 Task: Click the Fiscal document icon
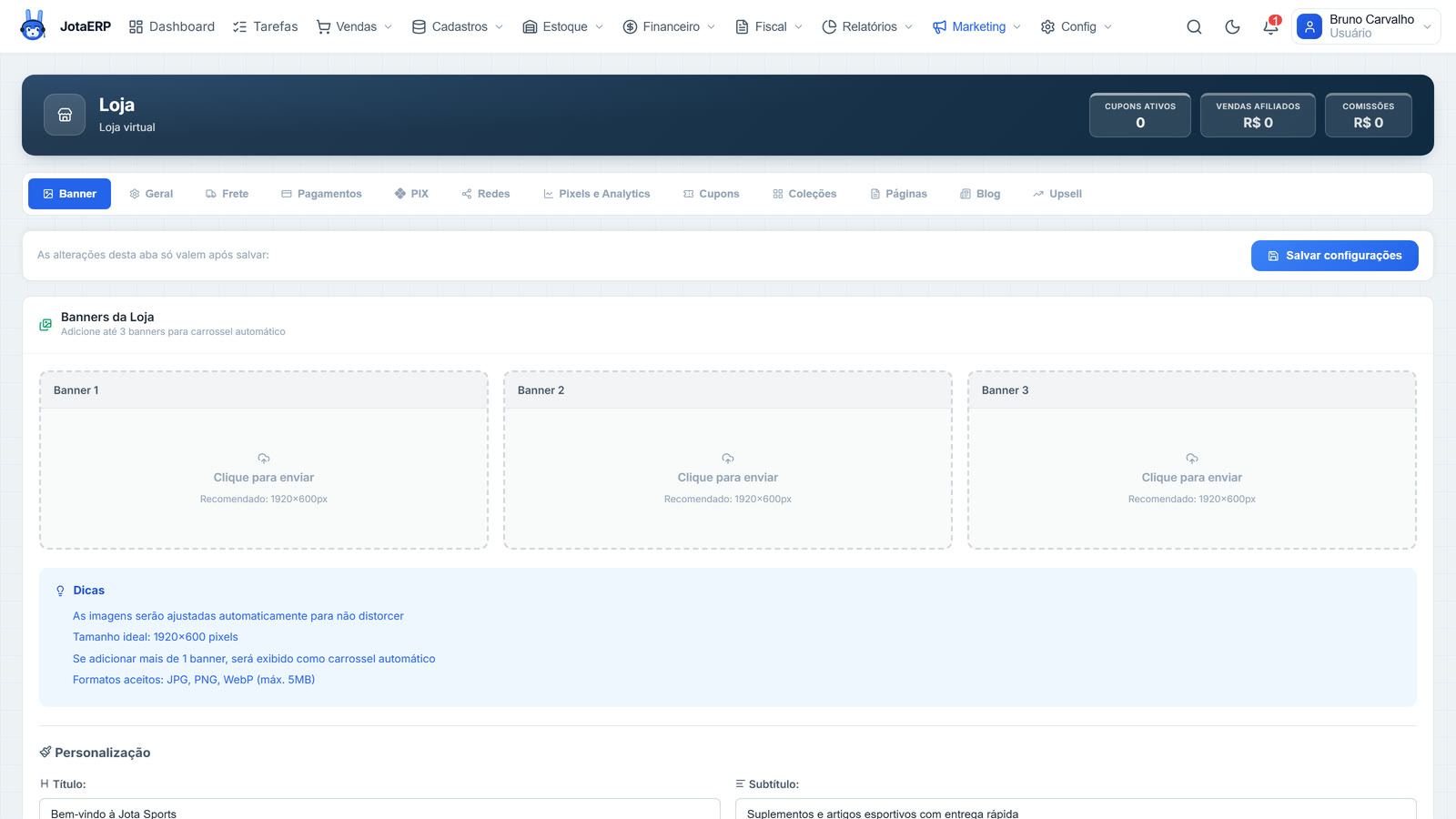pyautogui.click(x=742, y=27)
